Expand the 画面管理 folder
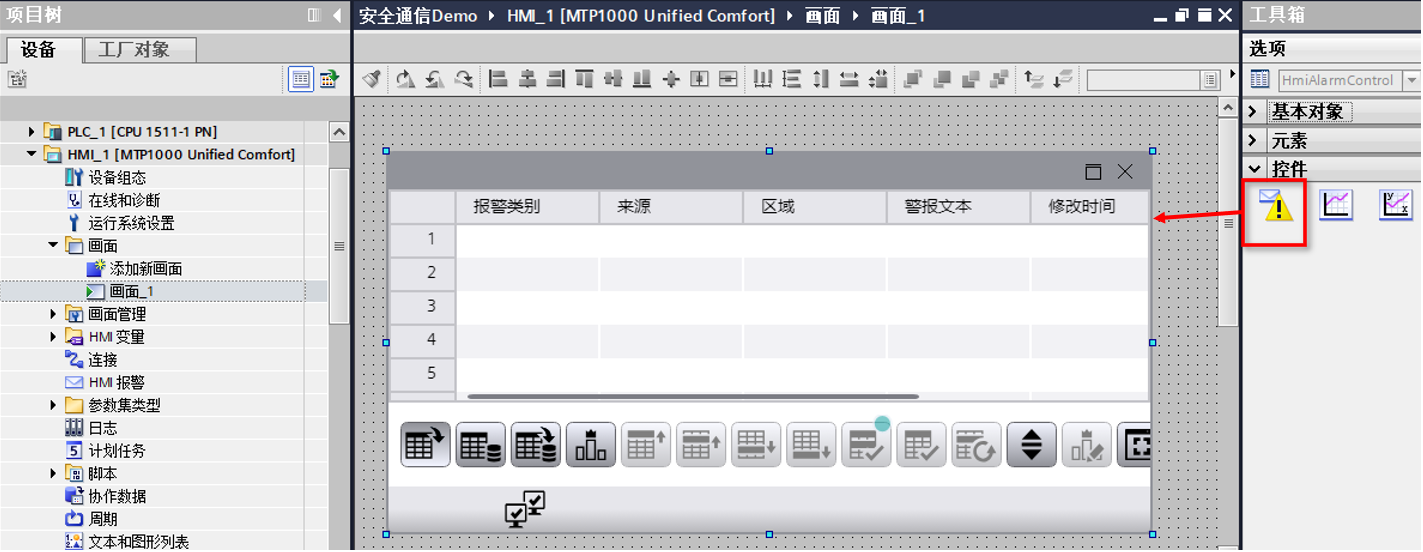Screen dimensions: 1423x552 pos(53,314)
